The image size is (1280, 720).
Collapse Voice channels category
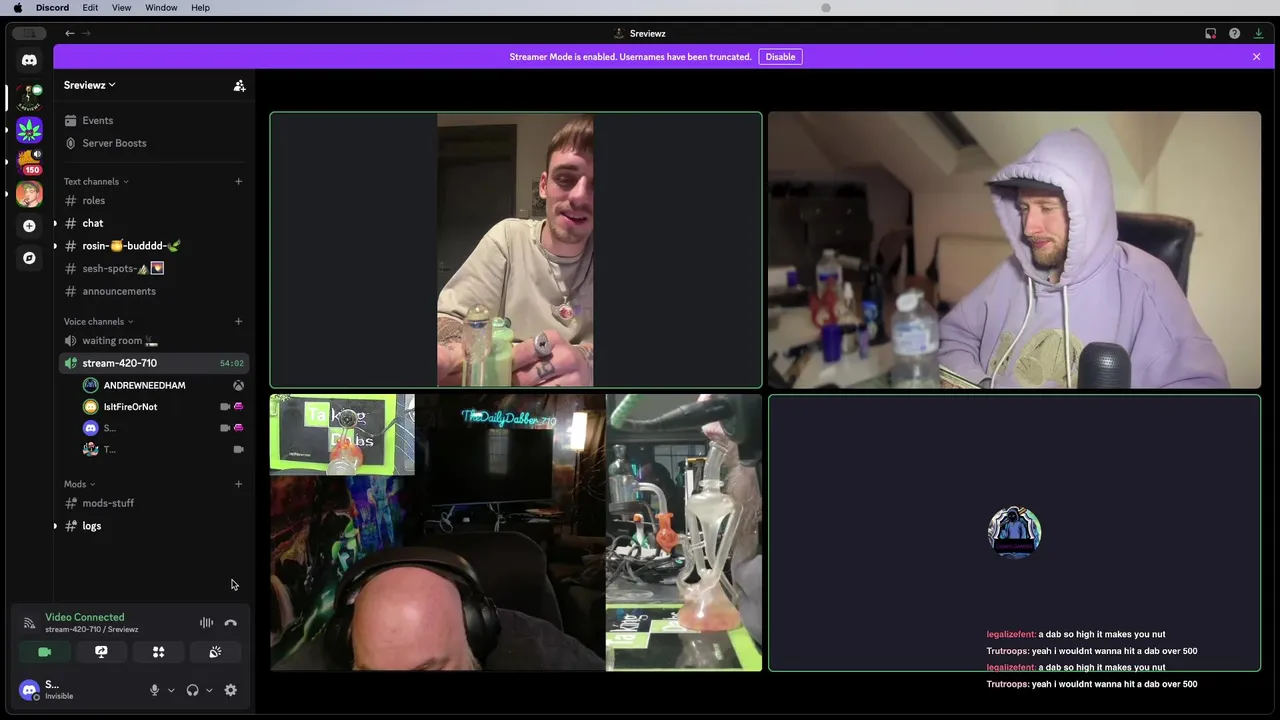coord(99,321)
